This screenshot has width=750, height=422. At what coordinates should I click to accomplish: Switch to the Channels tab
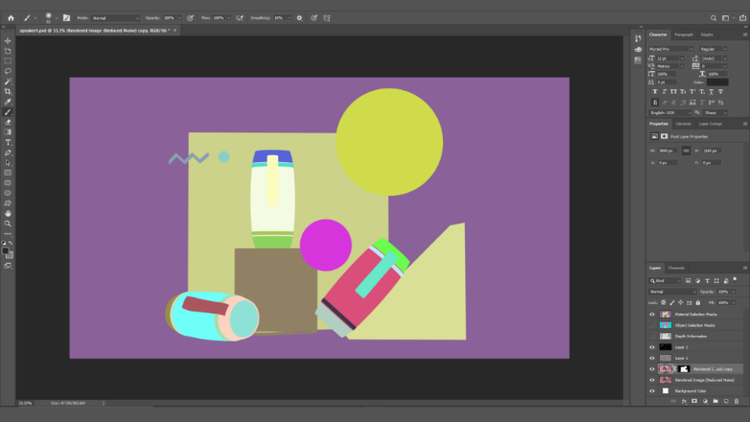point(677,268)
